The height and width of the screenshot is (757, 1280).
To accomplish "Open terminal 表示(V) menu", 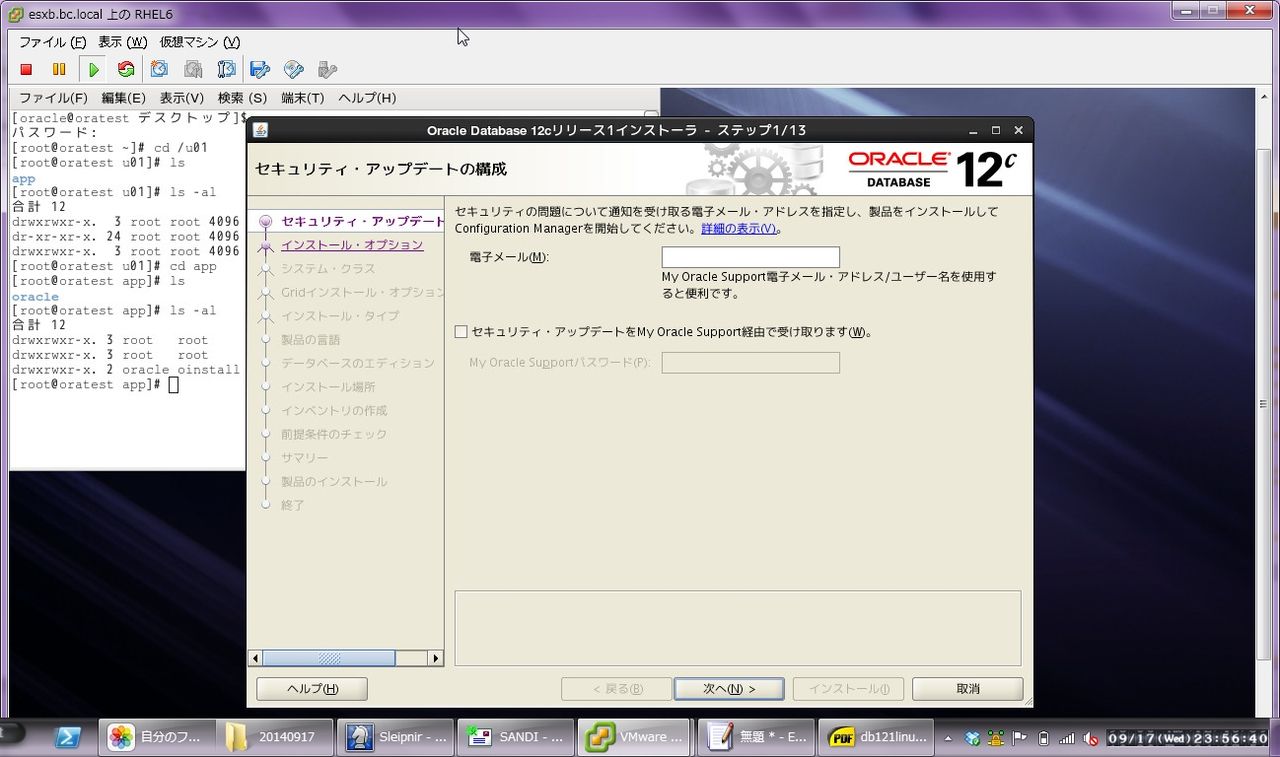I will pyautogui.click(x=182, y=98).
